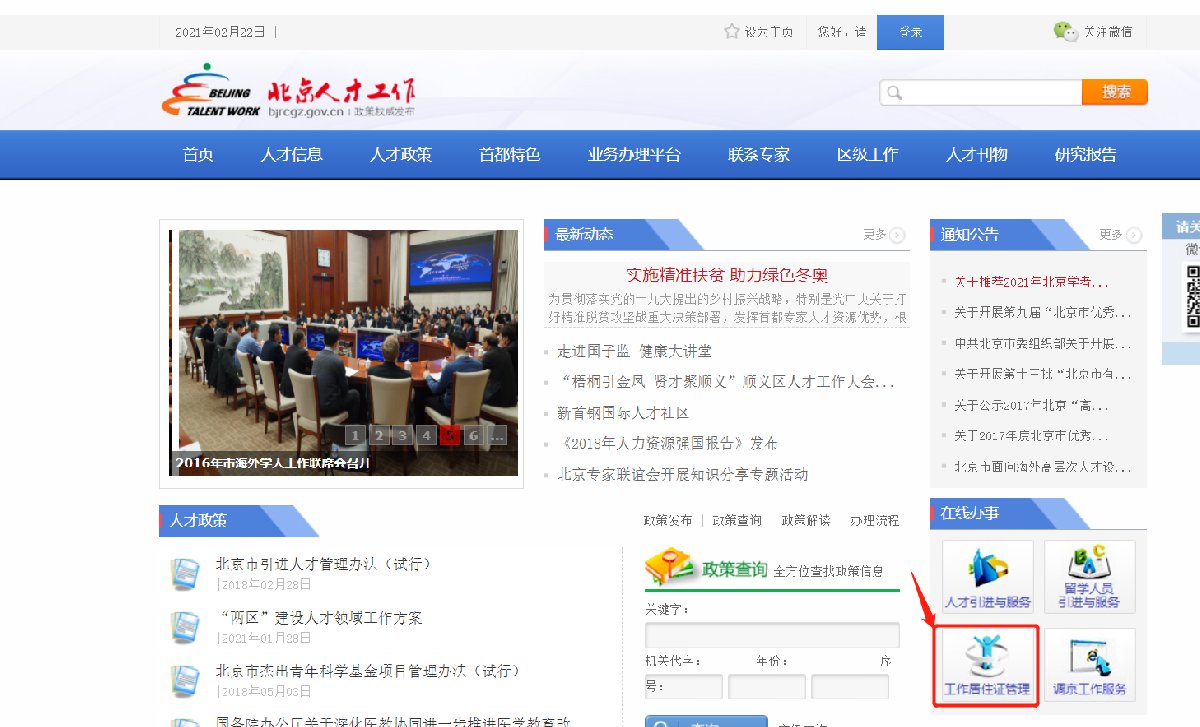Click the 设为主页 text link
Image resolution: width=1200 pixels, height=727 pixels.
[x=769, y=32]
